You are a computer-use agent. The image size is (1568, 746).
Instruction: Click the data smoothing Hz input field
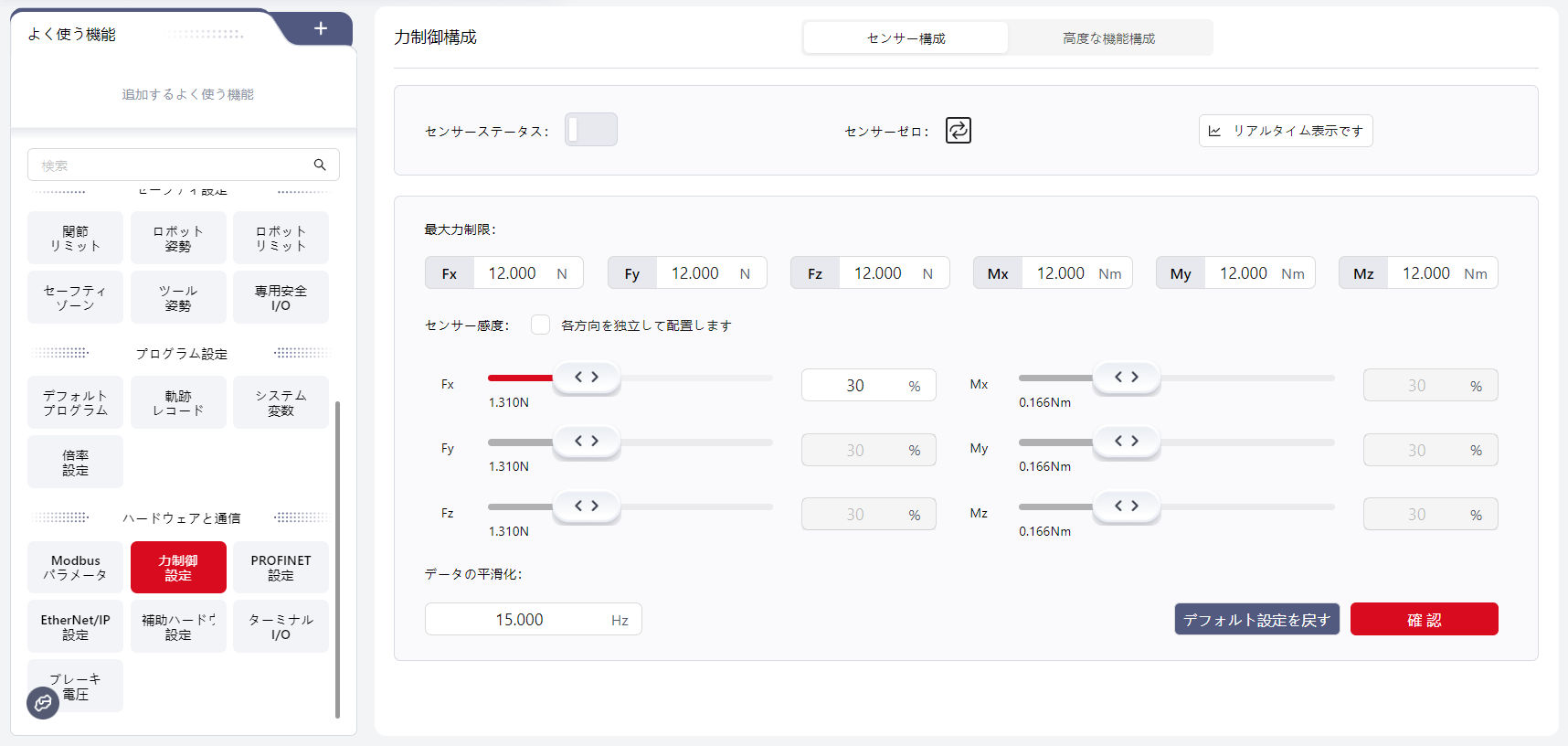(x=519, y=620)
